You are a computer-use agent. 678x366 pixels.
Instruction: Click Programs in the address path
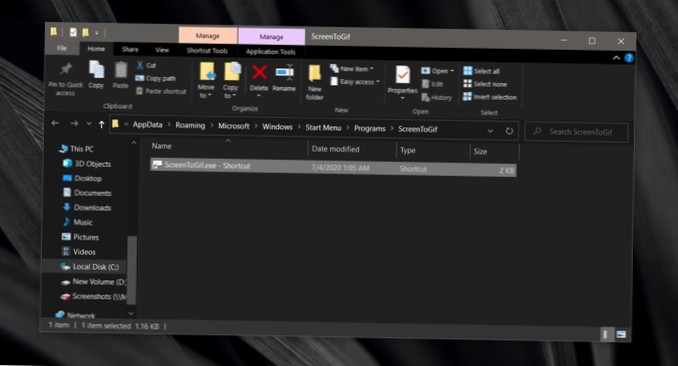click(x=370, y=128)
